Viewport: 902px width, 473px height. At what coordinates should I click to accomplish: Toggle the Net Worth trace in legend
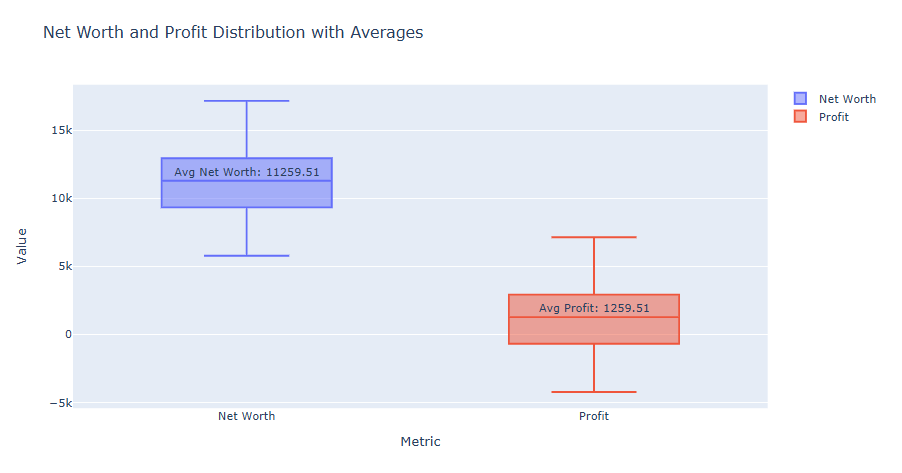[x=846, y=99]
